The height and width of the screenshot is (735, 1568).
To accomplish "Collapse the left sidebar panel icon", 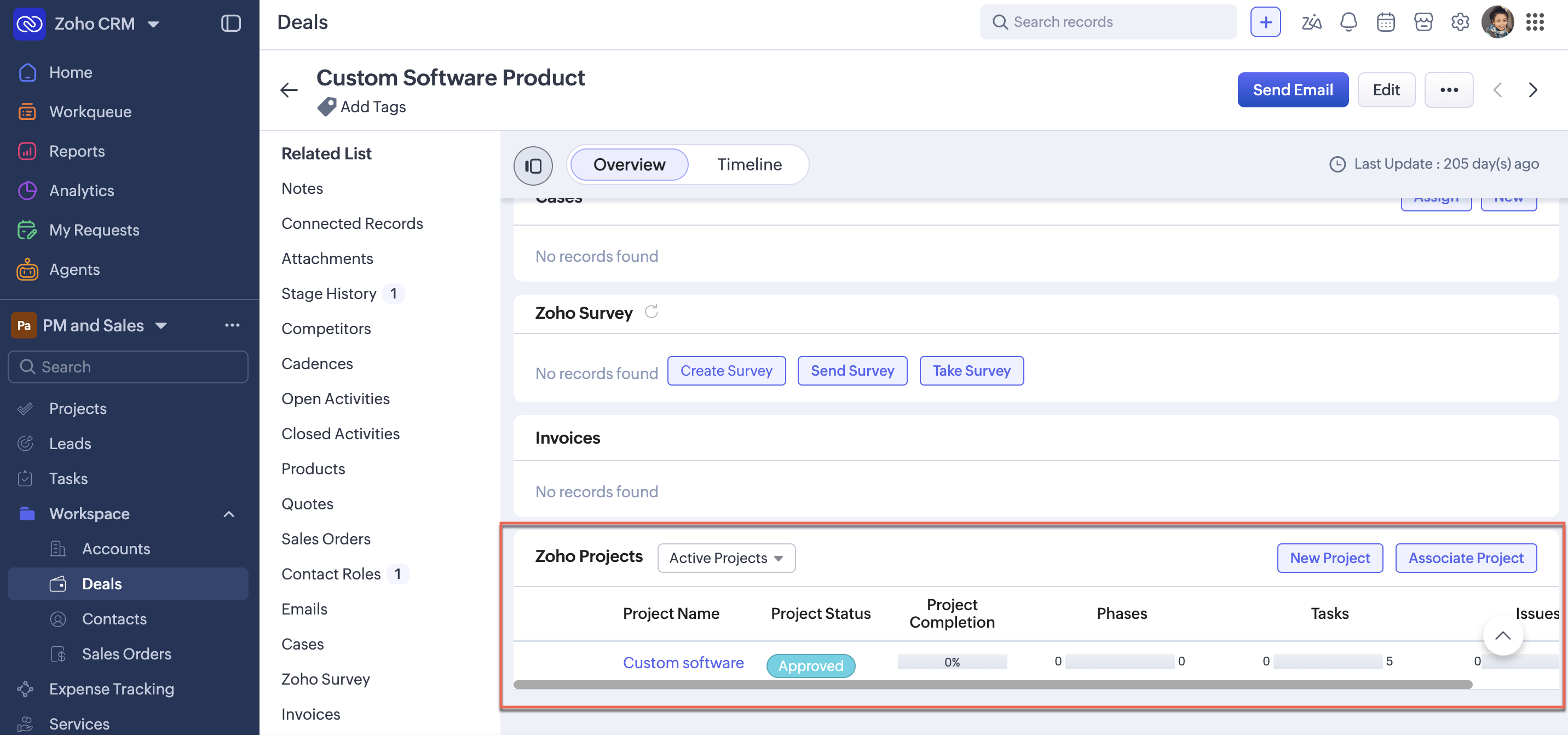I will pos(230,23).
